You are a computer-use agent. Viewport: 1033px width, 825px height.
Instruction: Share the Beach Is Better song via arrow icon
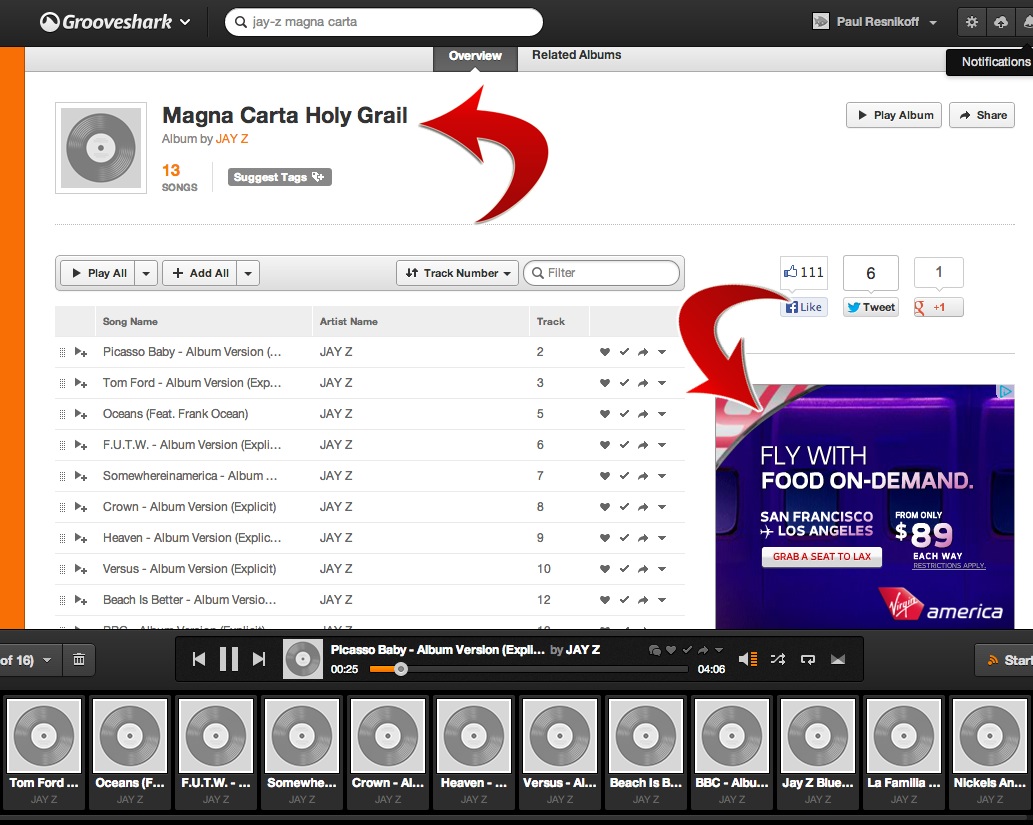click(643, 600)
